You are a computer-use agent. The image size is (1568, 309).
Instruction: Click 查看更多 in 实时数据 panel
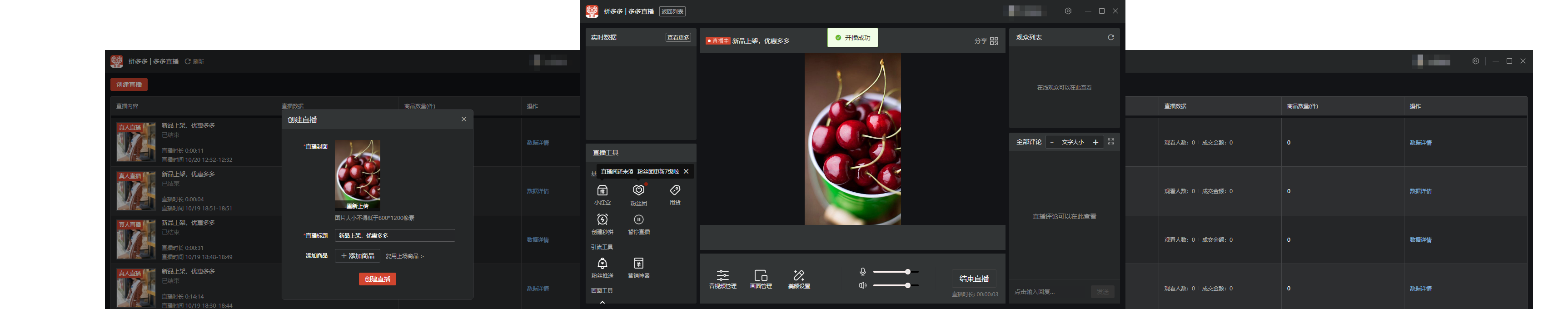click(678, 38)
